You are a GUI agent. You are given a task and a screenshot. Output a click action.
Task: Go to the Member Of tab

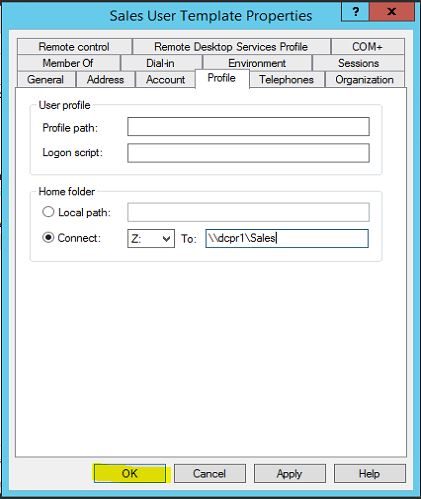[x=68, y=63]
